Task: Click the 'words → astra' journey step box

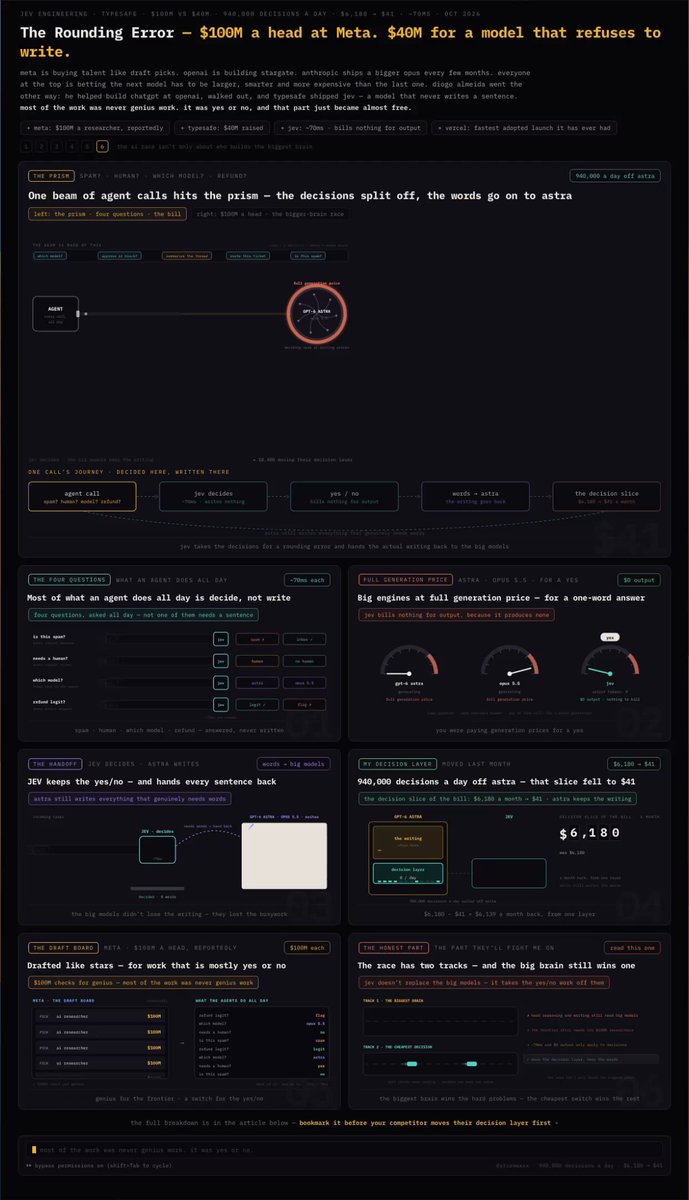Action: pyautogui.click(x=475, y=497)
